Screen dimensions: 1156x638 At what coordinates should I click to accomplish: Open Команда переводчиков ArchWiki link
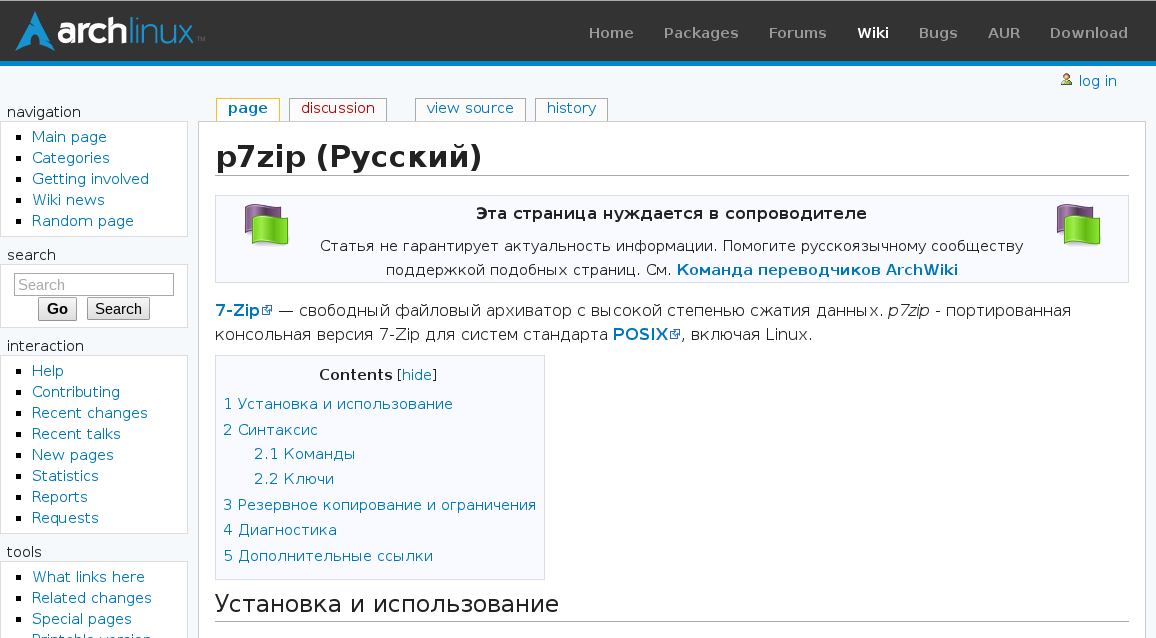click(x=817, y=270)
